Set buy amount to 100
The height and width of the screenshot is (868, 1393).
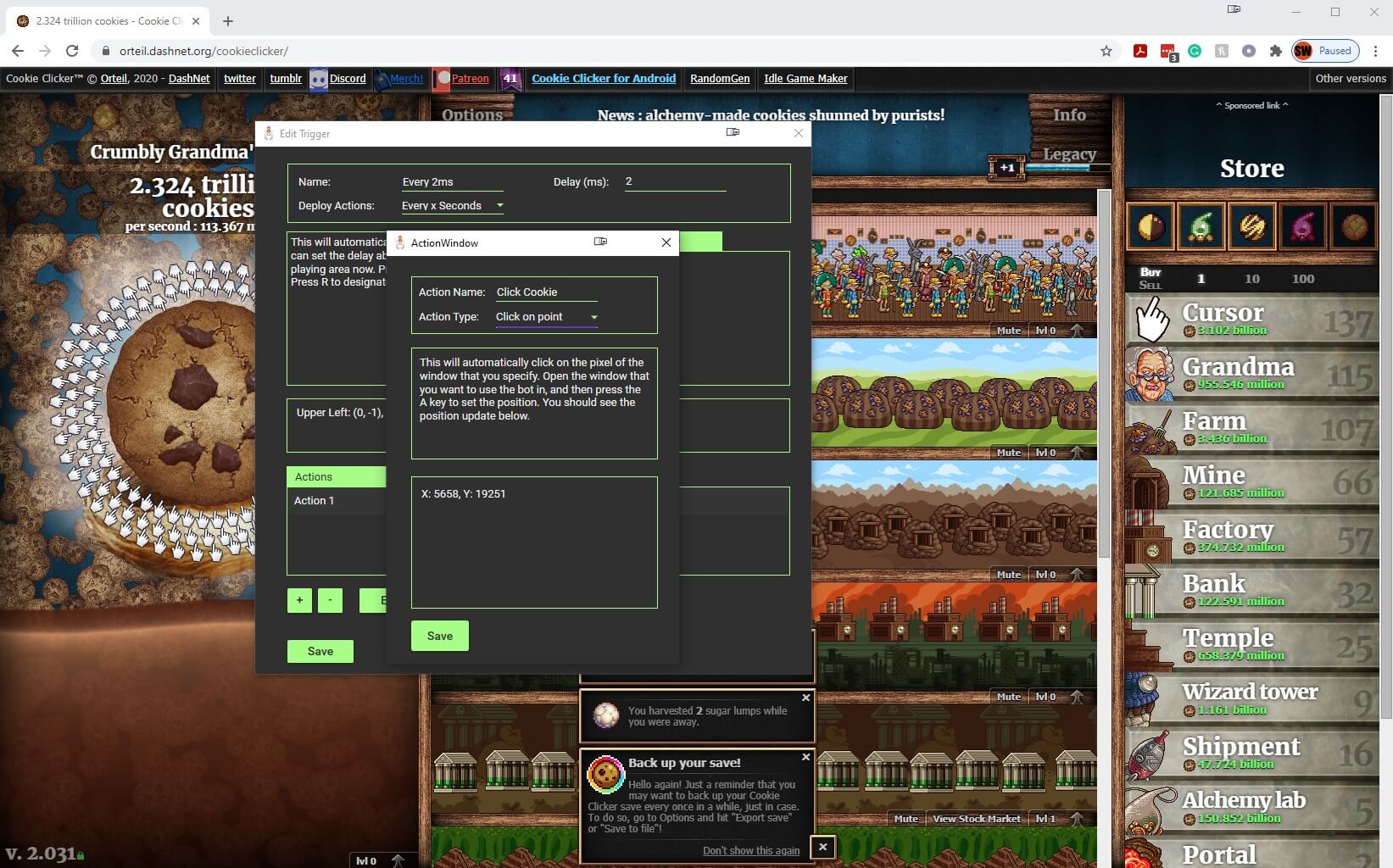(x=1303, y=279)
